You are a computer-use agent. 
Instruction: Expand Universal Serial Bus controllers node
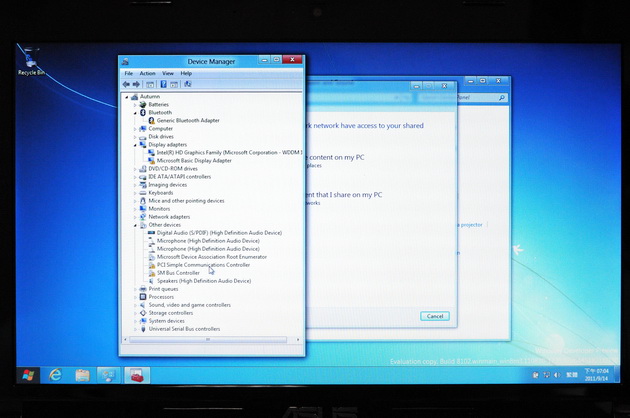click(x=136, y=329)
